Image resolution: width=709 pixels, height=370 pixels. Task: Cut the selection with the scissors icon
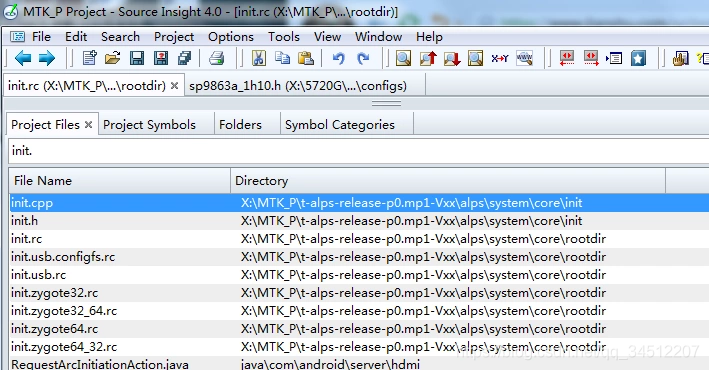(259, 58)
